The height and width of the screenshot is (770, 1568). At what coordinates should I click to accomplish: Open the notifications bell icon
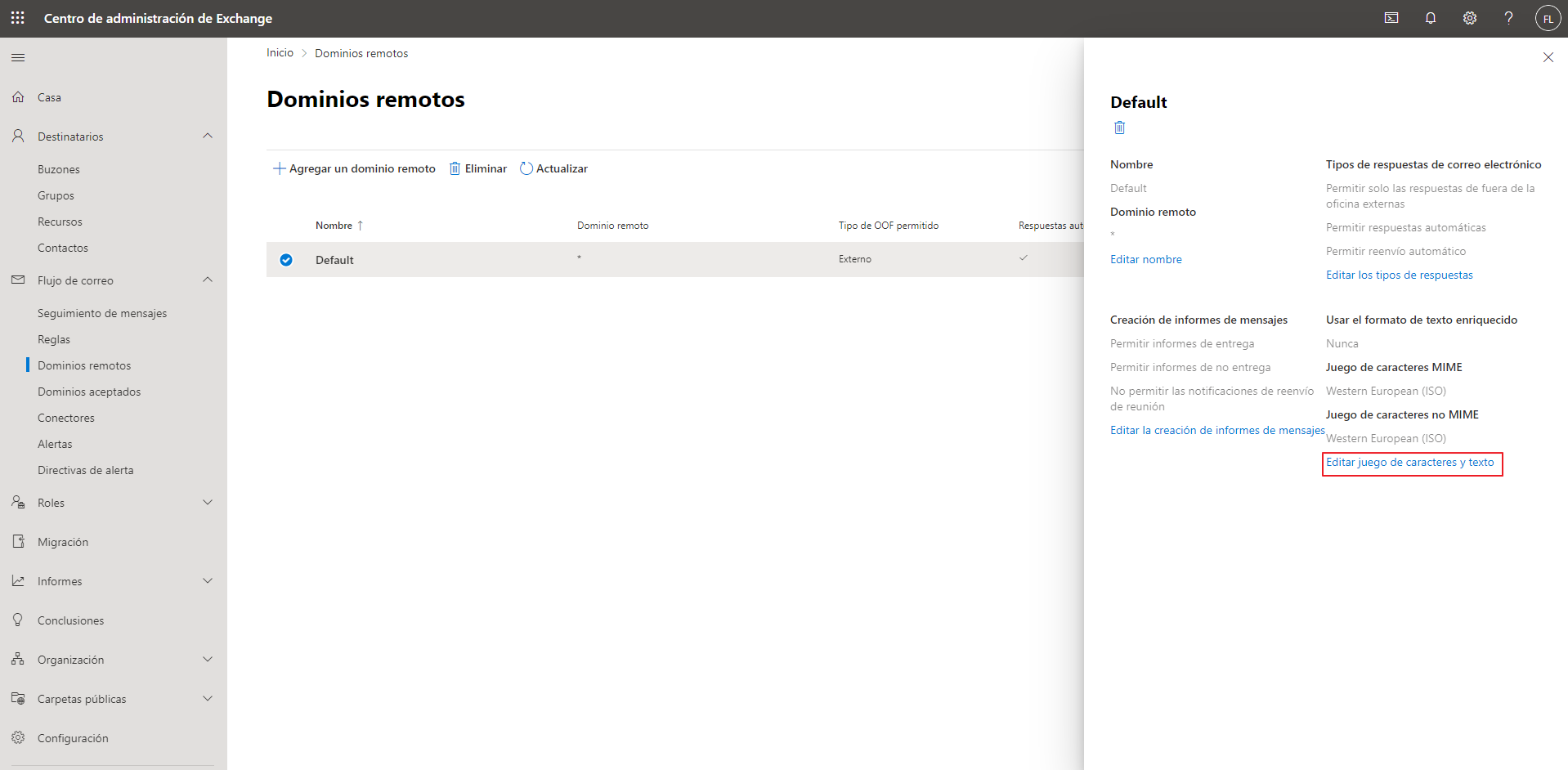click(1431, 18)
